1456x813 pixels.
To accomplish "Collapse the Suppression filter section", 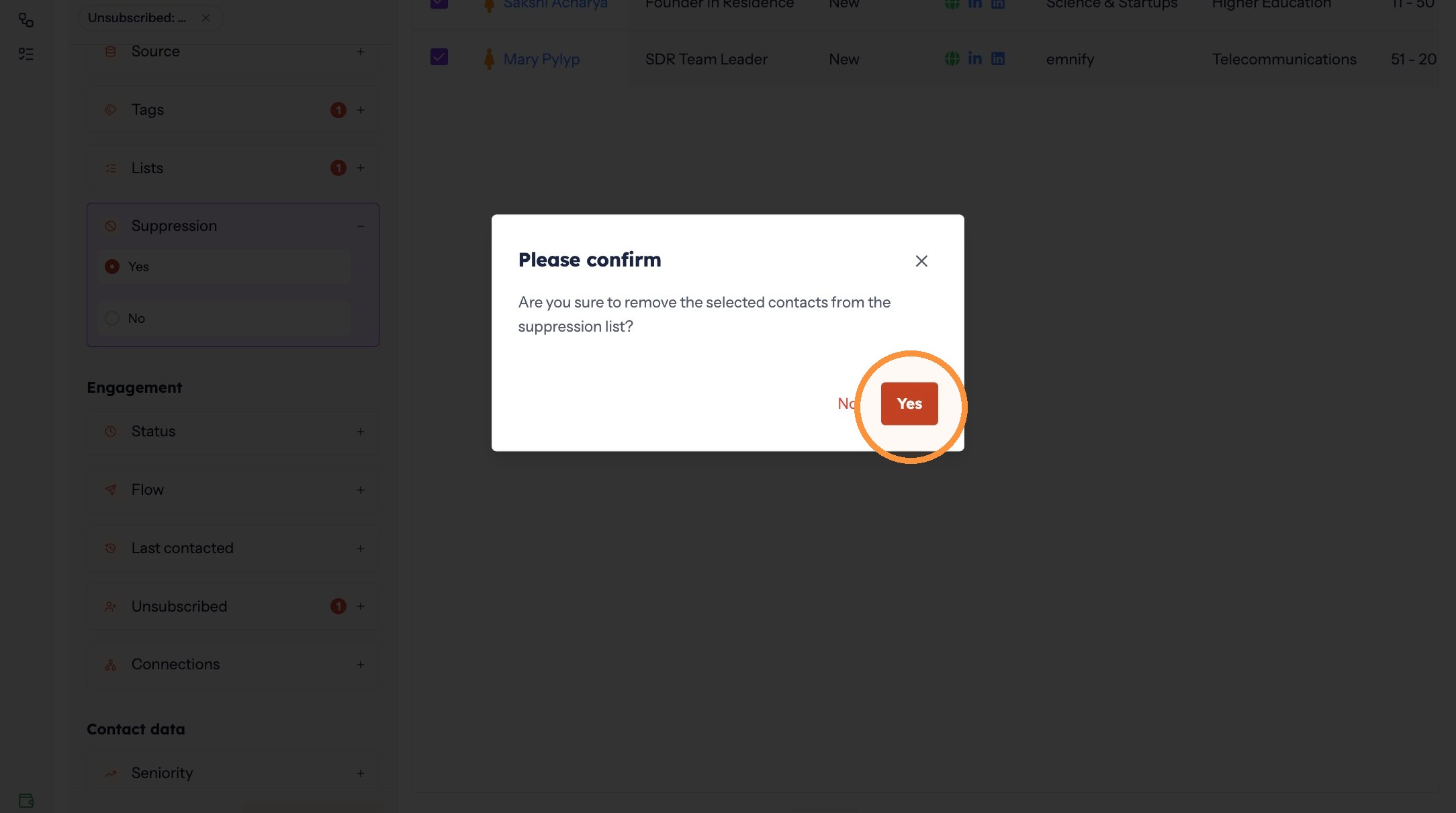I will pyautogui.click(x=361, y=226).
